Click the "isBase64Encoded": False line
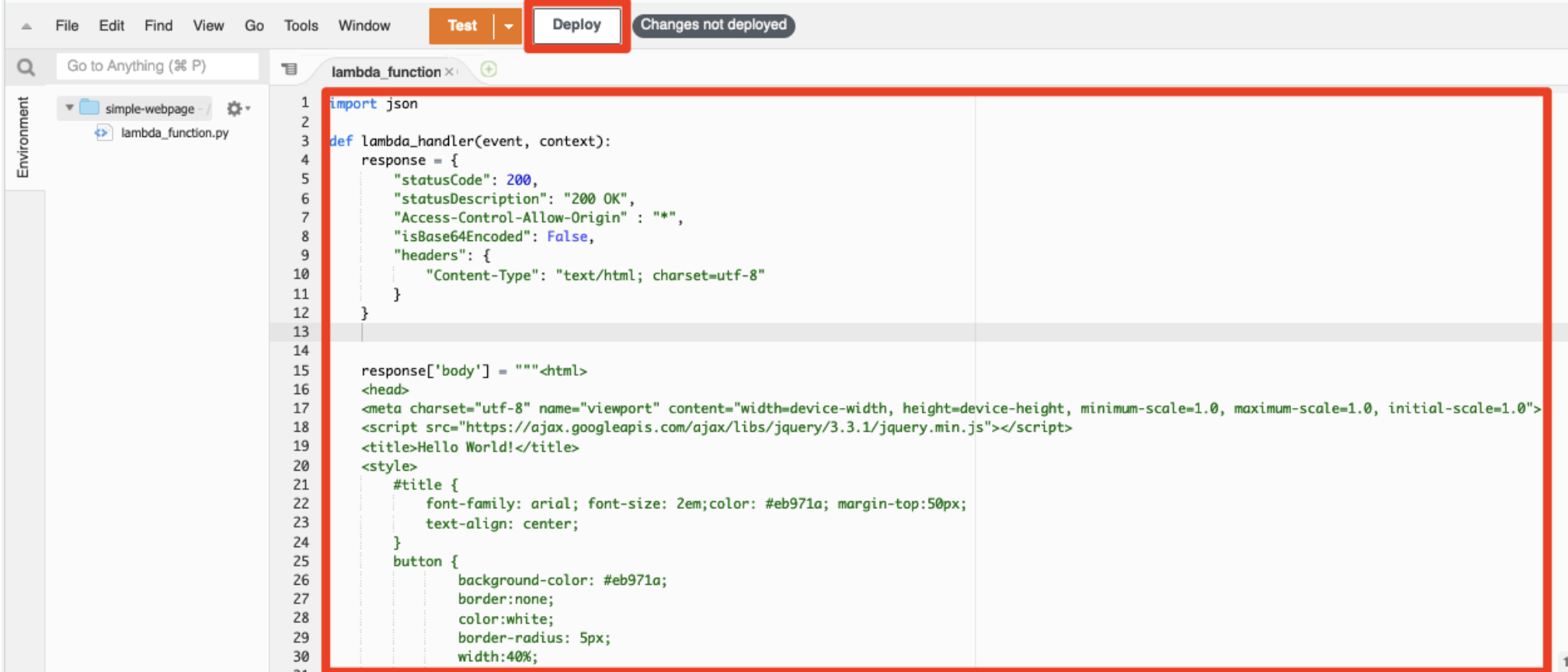The height and width of the screenshot is (672, 1568). click(x=494, y=237)
